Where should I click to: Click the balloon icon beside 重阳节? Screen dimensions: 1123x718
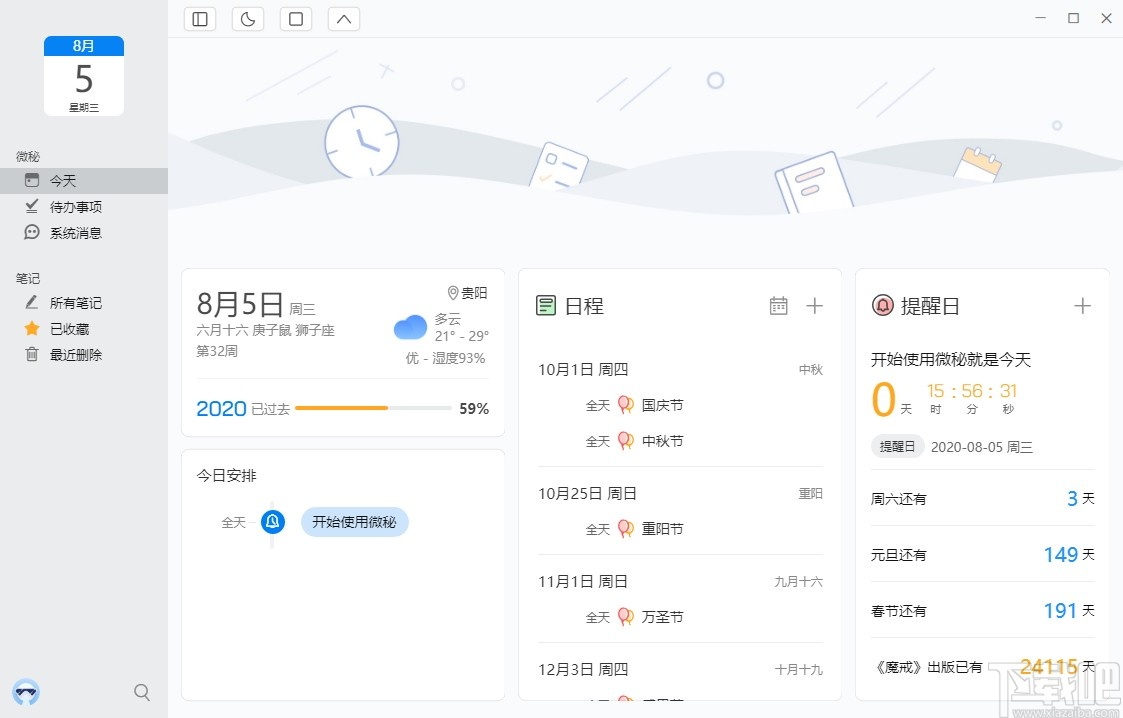point(626,529)
